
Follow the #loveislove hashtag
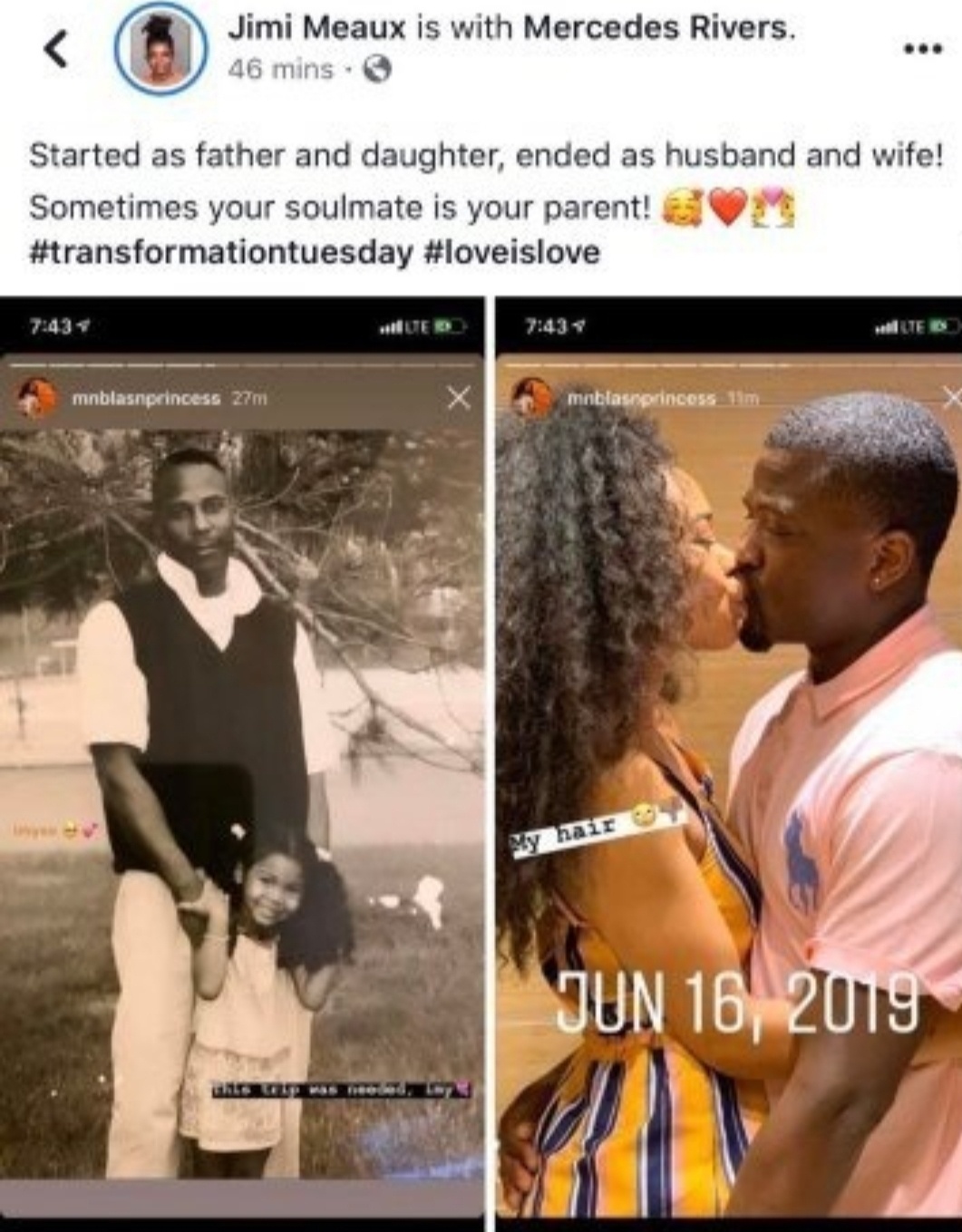pos(512,252)
